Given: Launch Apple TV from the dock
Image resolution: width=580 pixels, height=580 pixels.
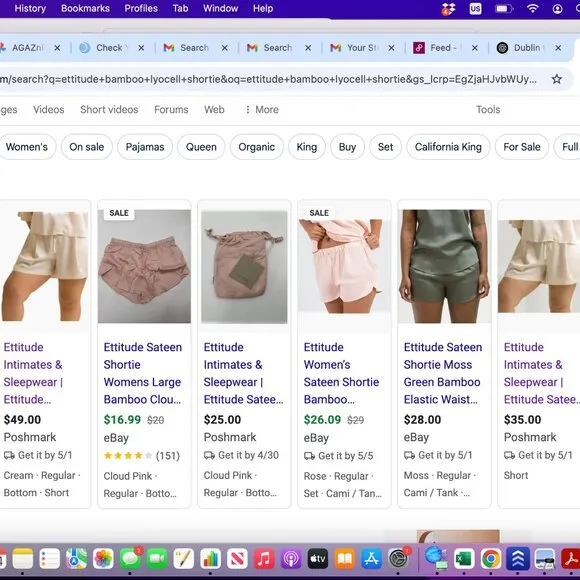Looking at the screenshot, I should point(318,558).
